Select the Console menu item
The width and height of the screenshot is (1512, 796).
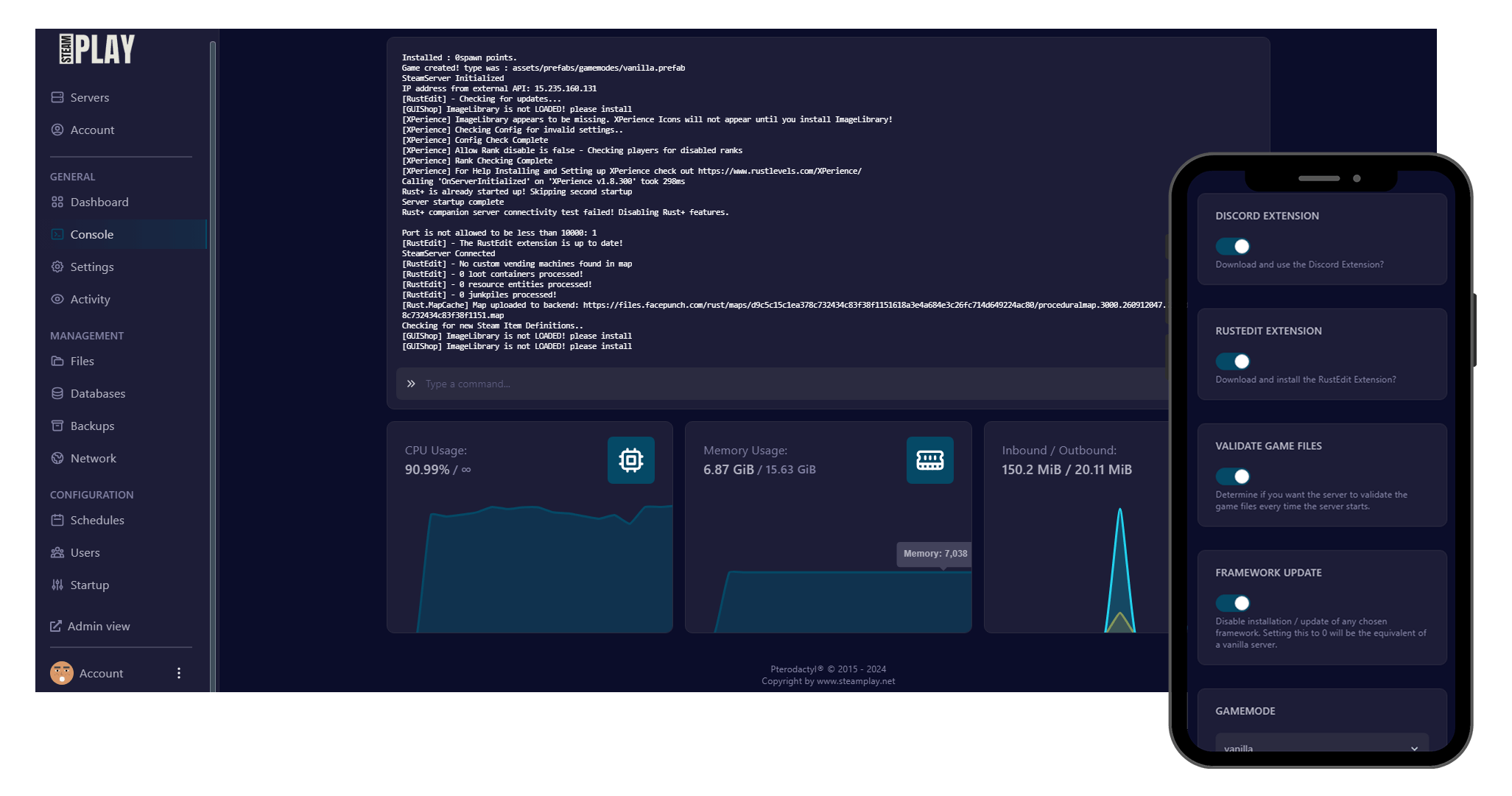122,234
